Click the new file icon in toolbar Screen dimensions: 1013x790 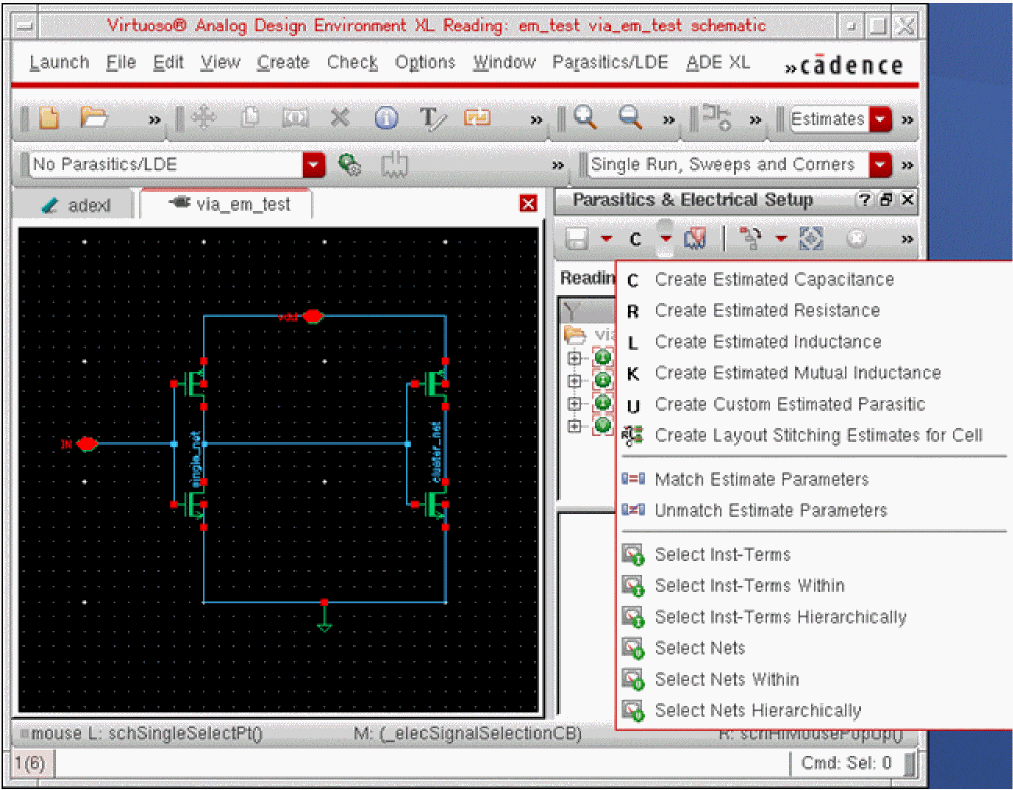(x=49, y=119)
